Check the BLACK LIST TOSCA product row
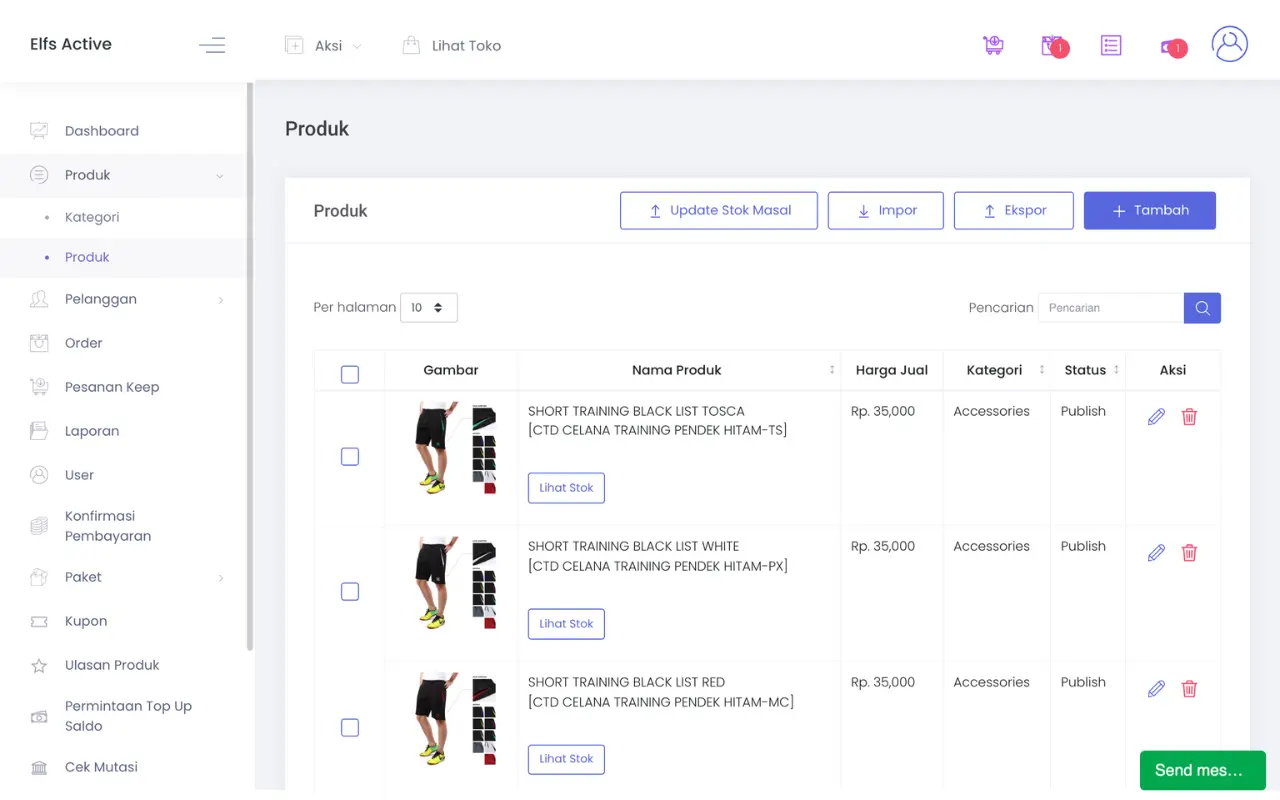The image size is (1280, 800). pos(350,457)
